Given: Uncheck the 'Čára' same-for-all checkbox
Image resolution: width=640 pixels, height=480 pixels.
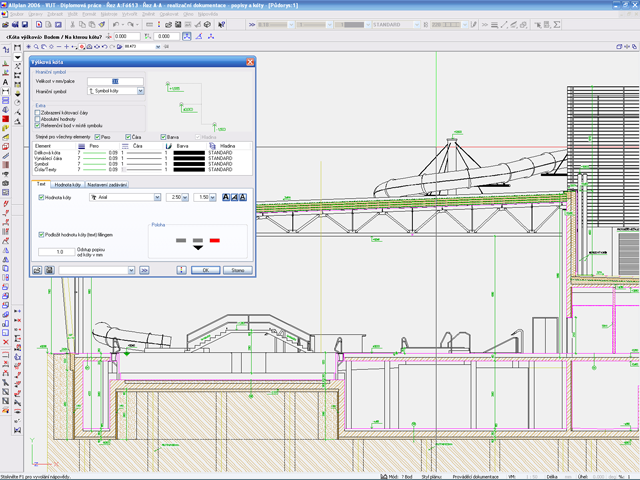Looking at the screenshot, I should click(128, 137).
